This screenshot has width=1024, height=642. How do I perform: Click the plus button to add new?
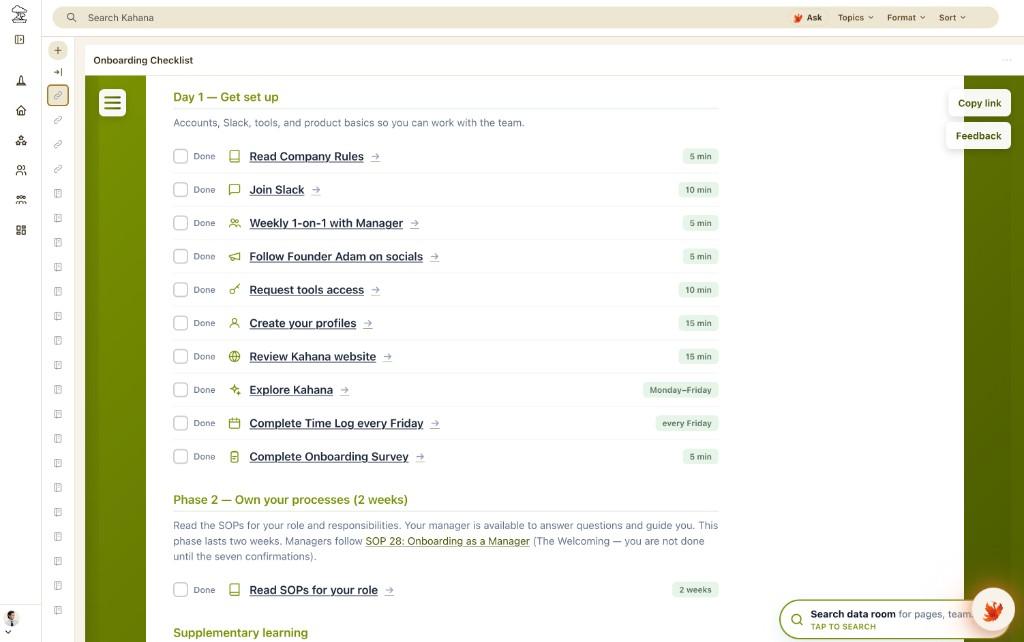[x=57, y=50]
